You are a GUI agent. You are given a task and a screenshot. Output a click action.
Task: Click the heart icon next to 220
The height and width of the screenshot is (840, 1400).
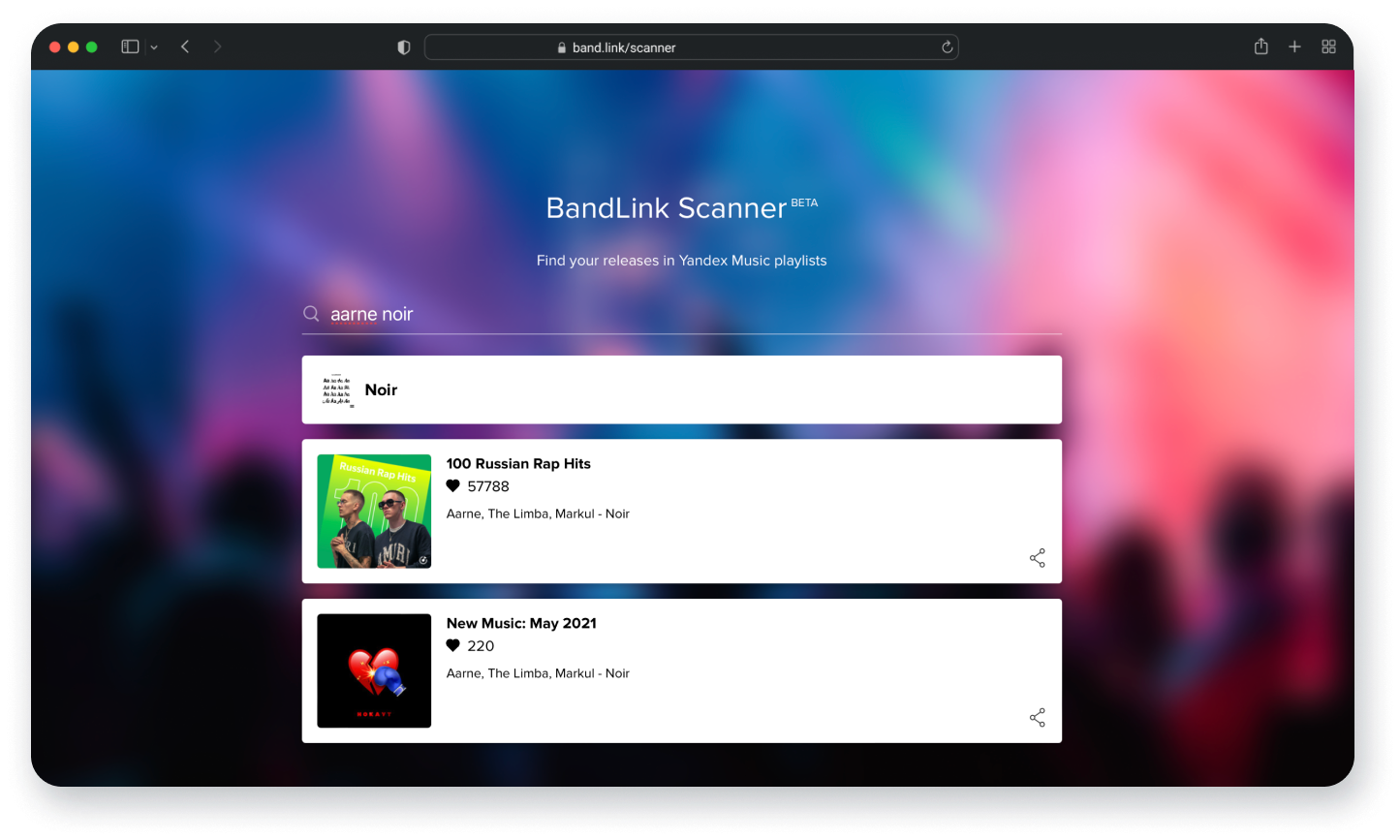[452, 646]
